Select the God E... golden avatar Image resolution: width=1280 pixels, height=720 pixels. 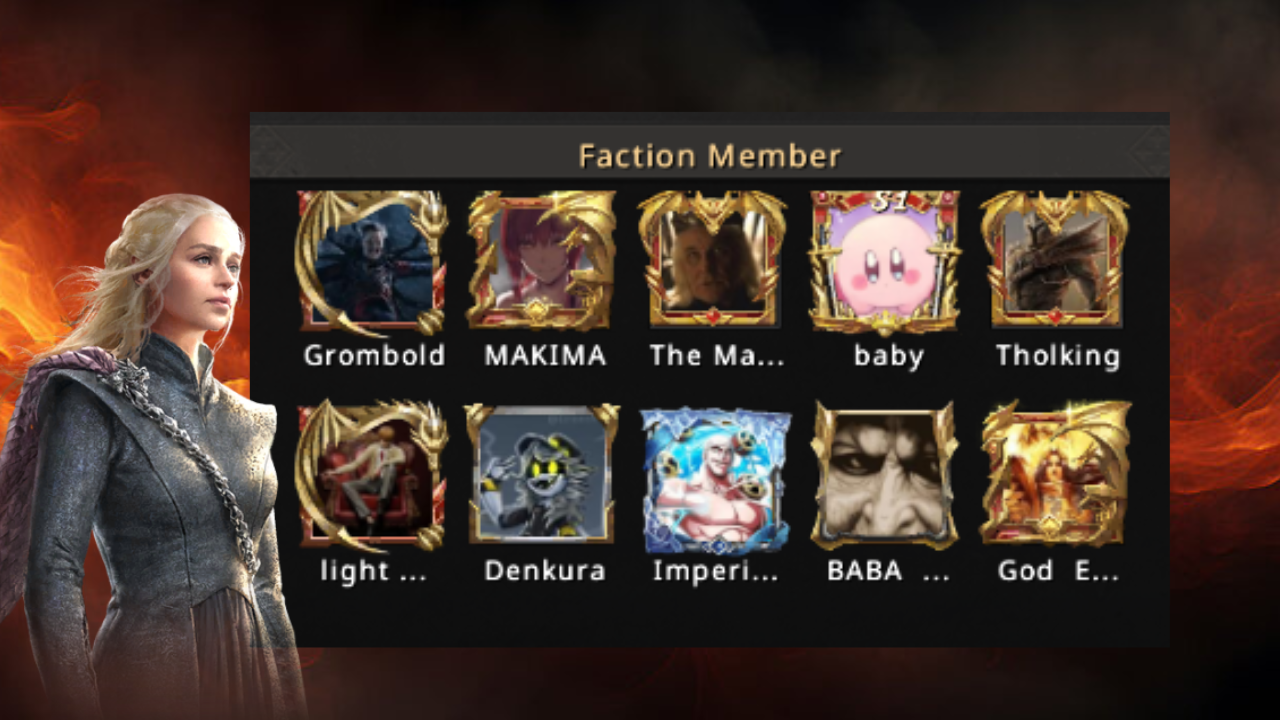point(1056,474)
